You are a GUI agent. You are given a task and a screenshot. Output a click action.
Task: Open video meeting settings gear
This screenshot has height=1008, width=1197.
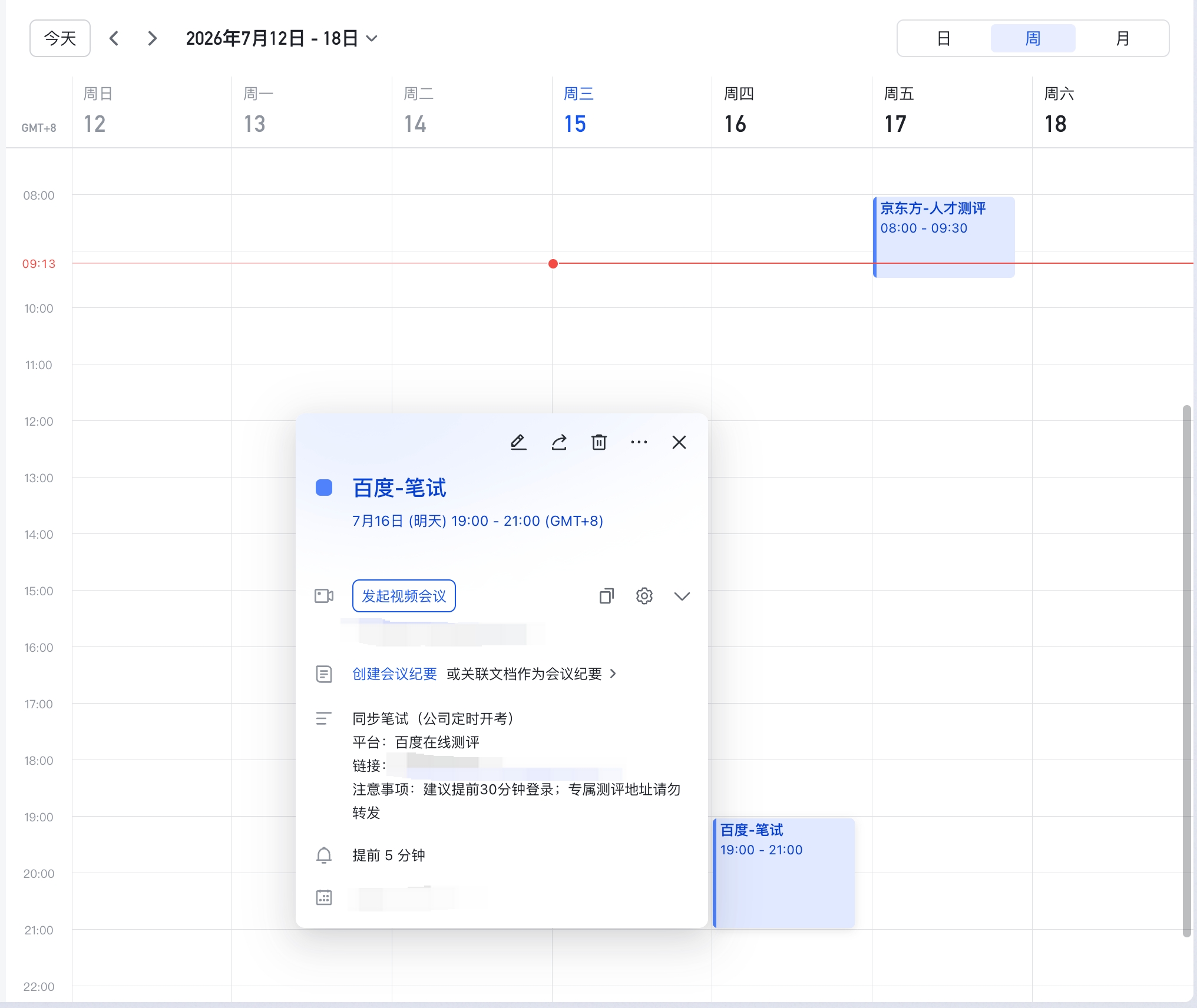(x=644, y=596)
